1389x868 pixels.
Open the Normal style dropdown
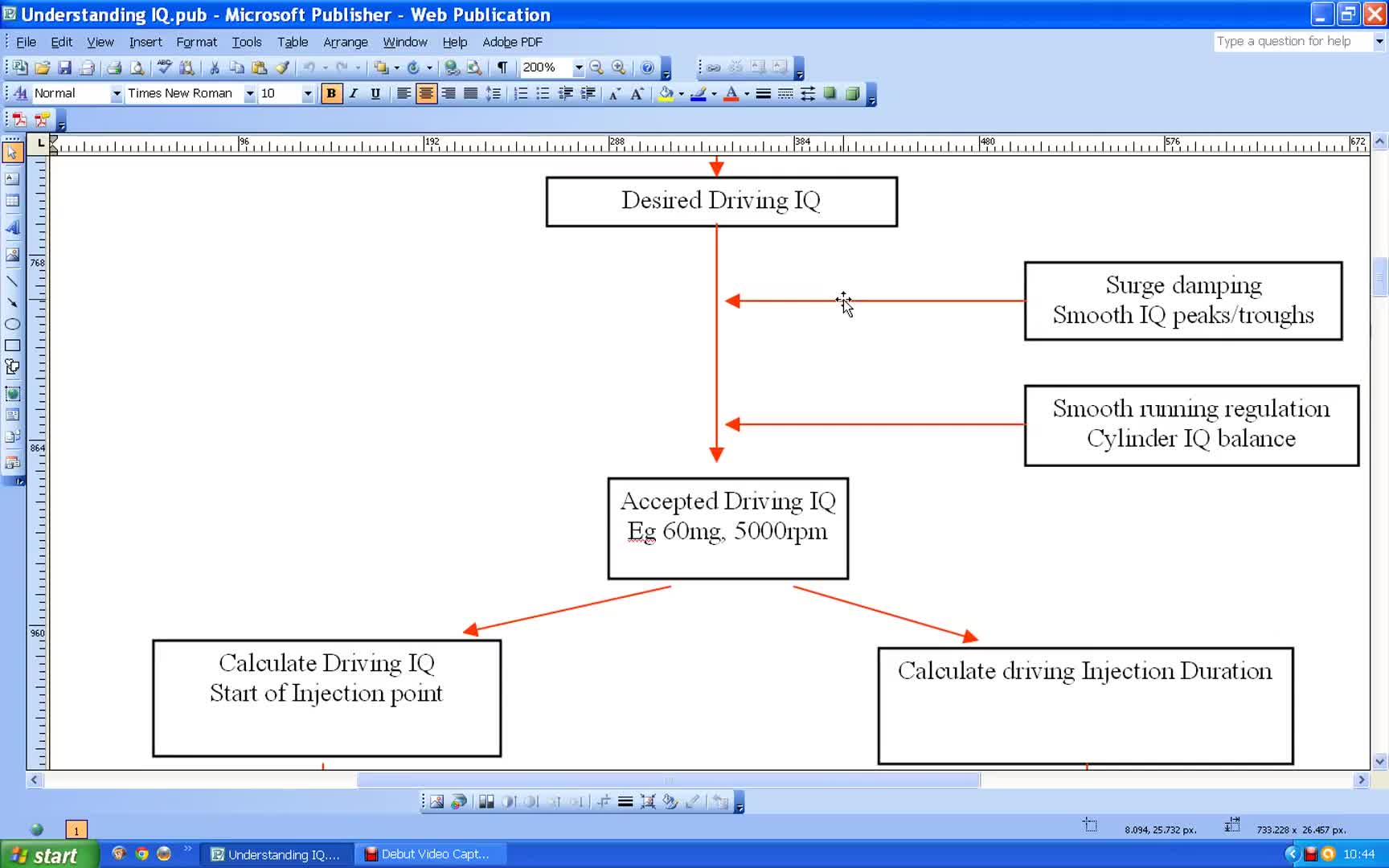tap(116, 94)
